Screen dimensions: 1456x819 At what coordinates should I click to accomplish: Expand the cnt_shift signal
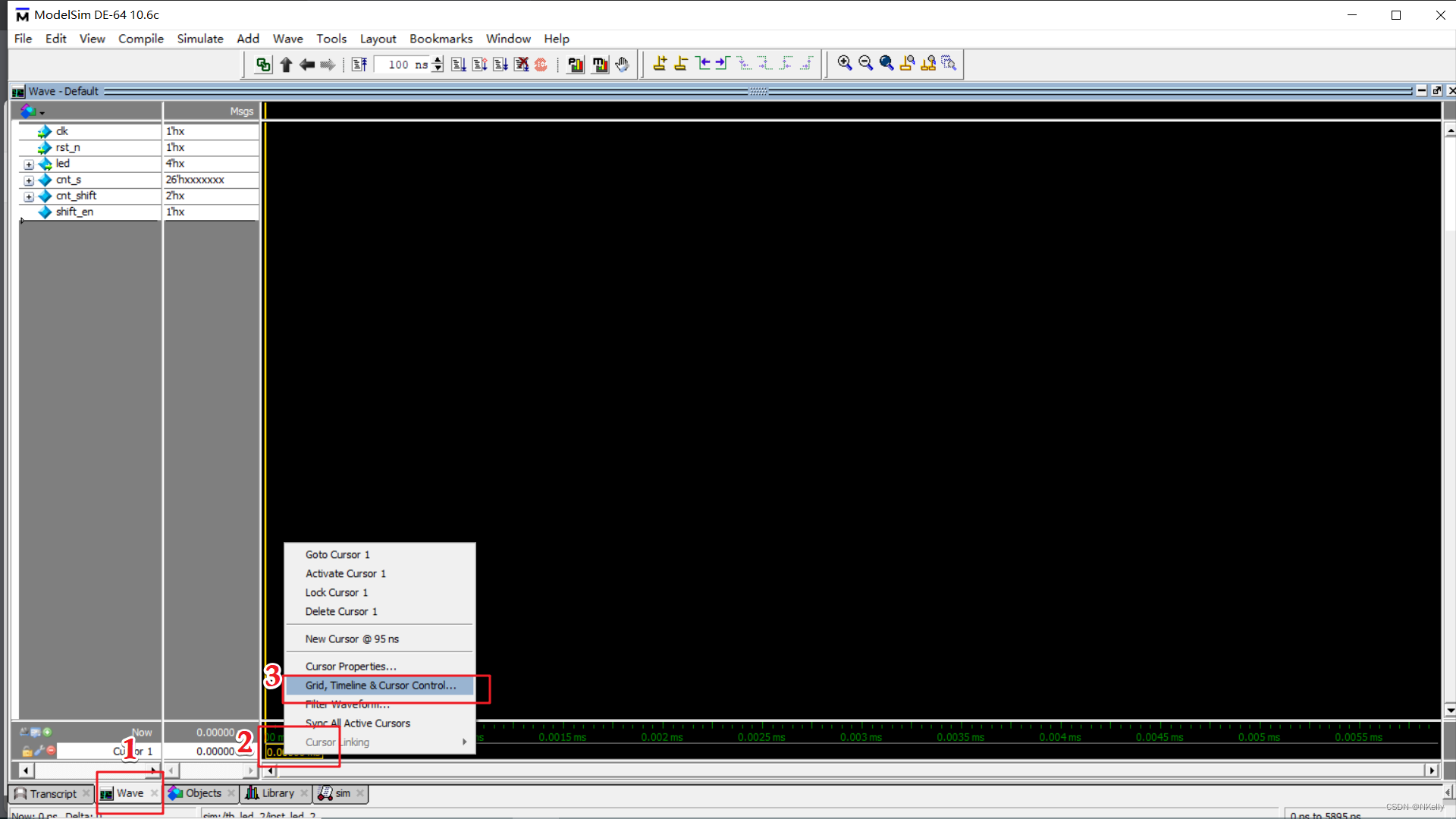coord(29,196)
